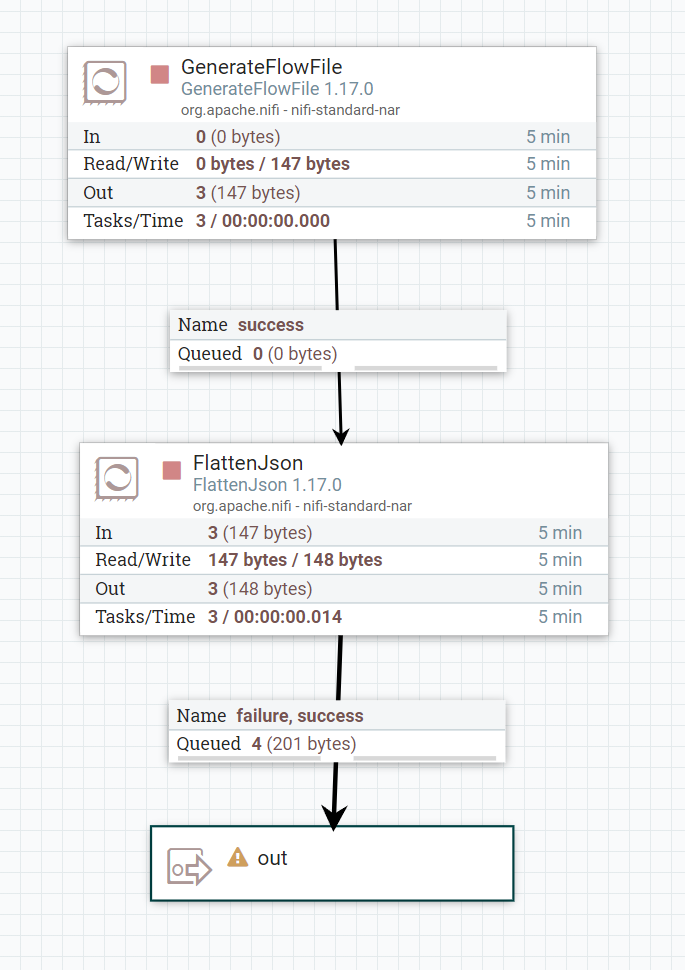
Task: Click the FlattenJson processor icon
Action: (x=117, y=479)
